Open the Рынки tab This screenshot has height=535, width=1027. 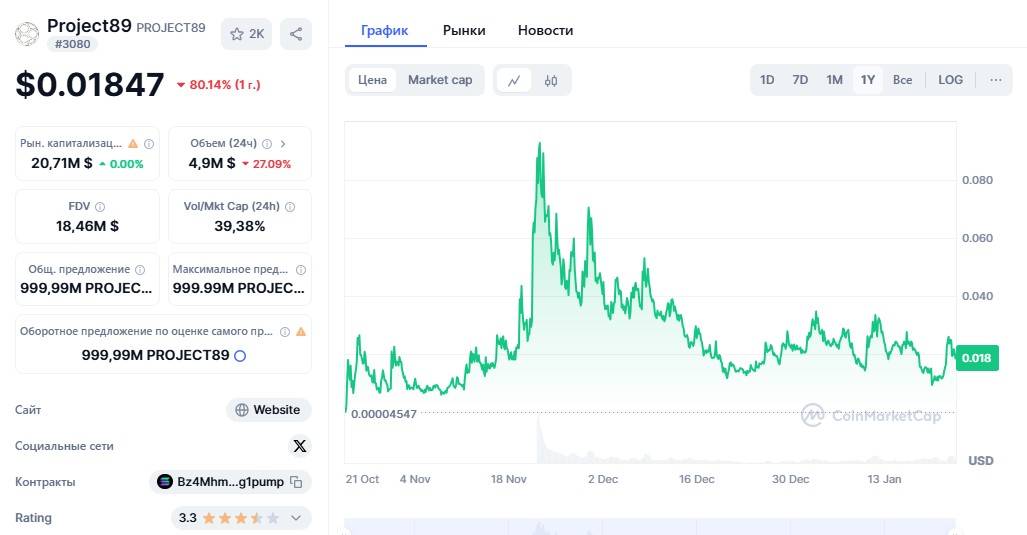coord(464,30)
